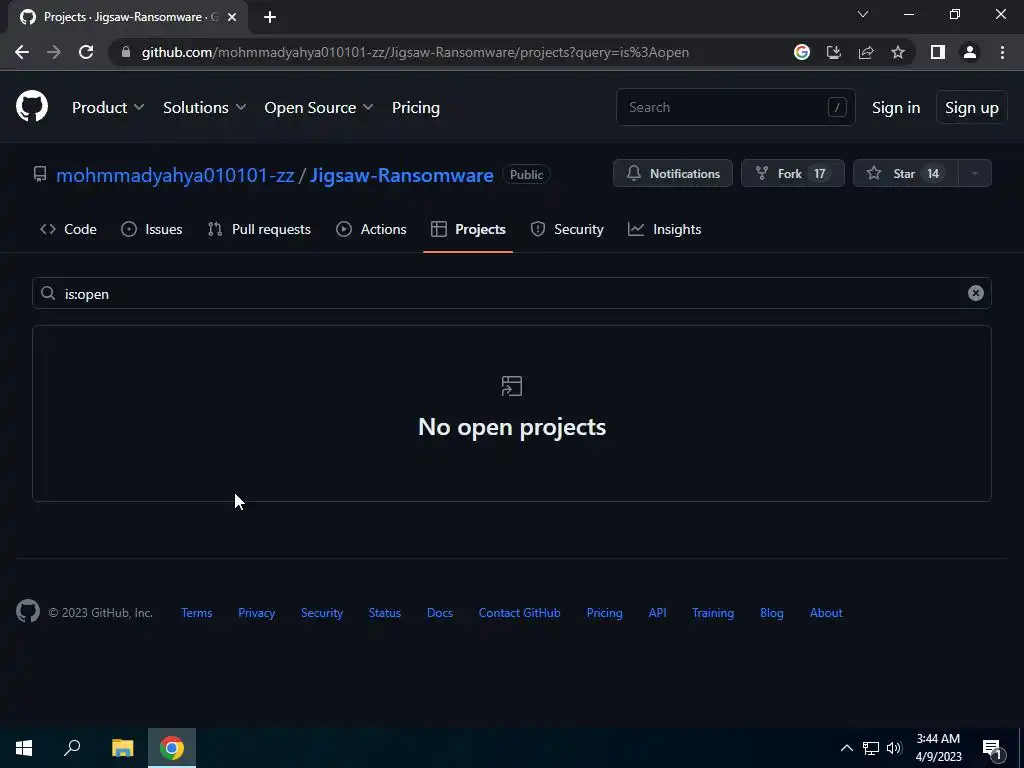This screenshot has width=1024, height=768.
Task: Open the API footer link
Action: pyautogui.click(x=658, y=613)
